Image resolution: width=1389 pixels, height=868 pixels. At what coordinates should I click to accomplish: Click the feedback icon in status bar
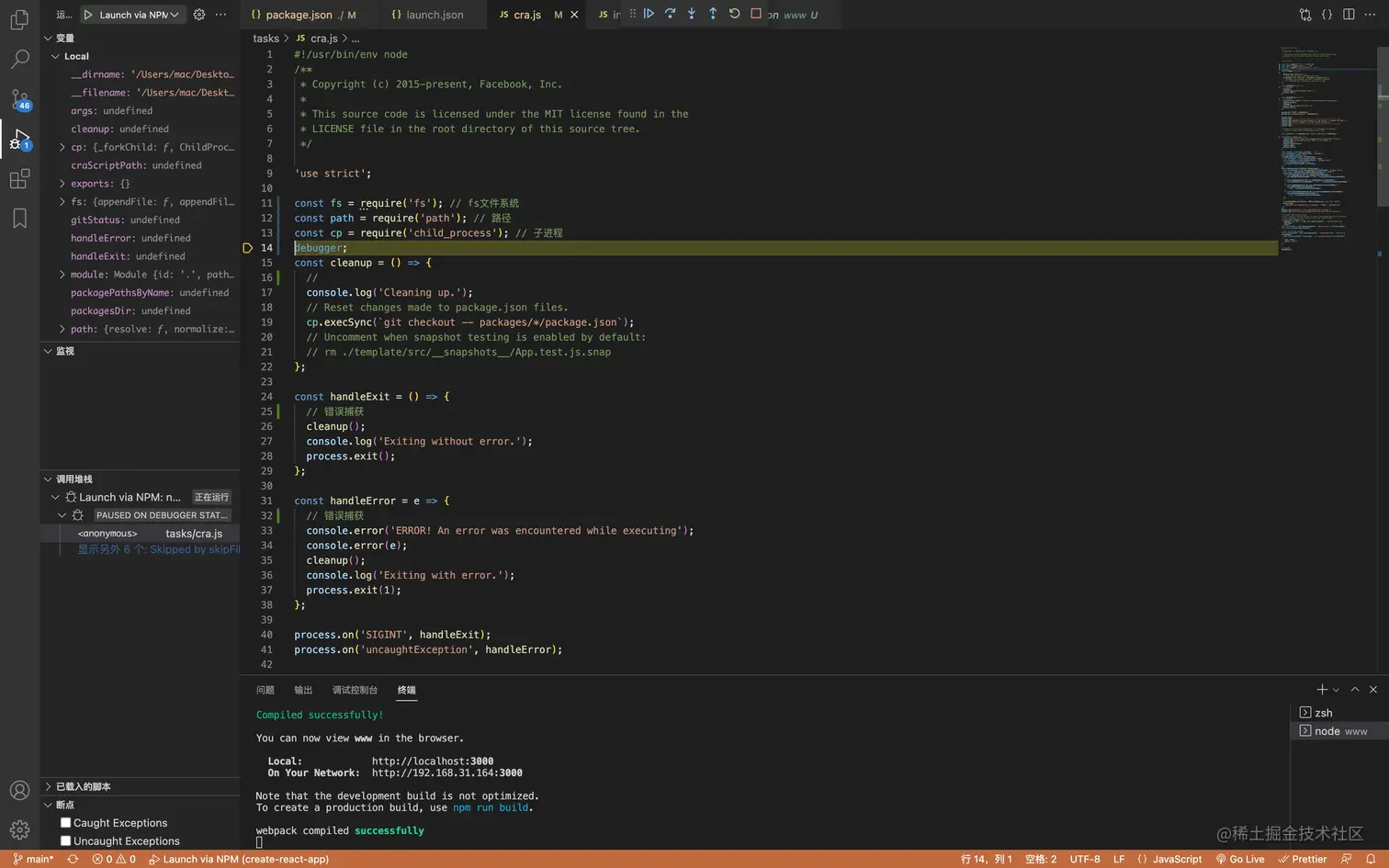click(x=1346, y=859)
